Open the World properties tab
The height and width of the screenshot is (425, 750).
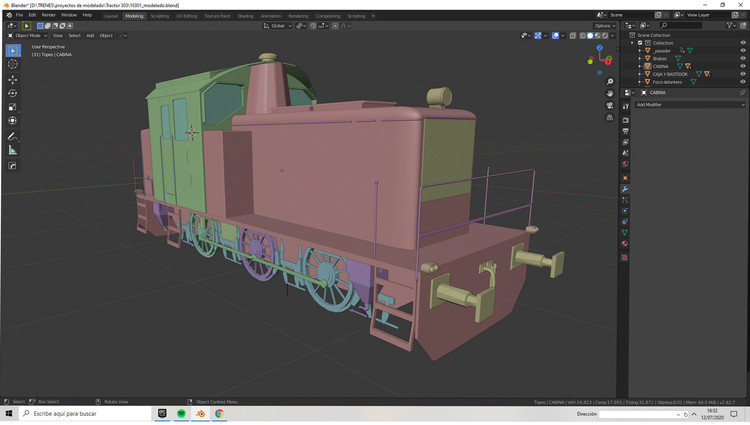coord(625,164)
